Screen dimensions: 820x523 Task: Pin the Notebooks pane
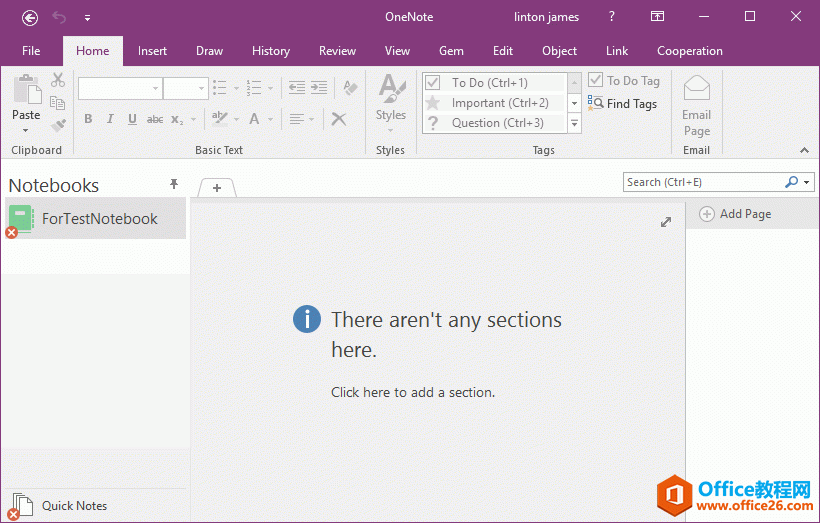click(174, 184)
